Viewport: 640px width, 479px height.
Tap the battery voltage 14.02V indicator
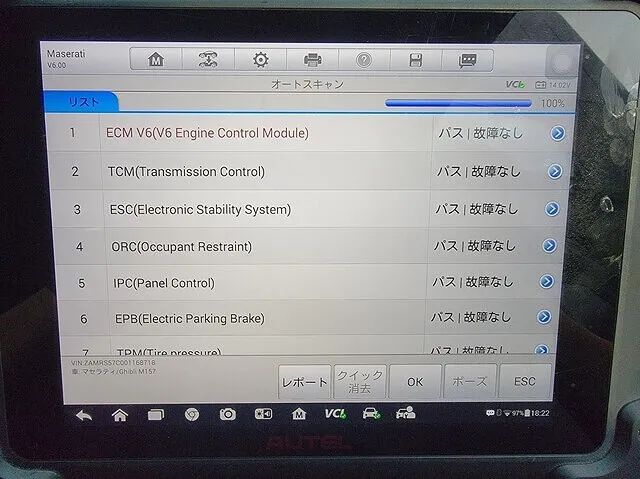(553, 85)
